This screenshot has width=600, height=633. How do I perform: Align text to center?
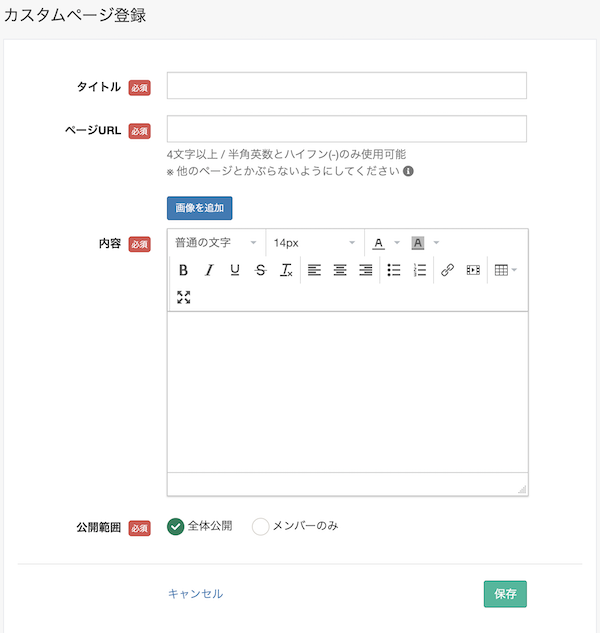coord(340,270)
